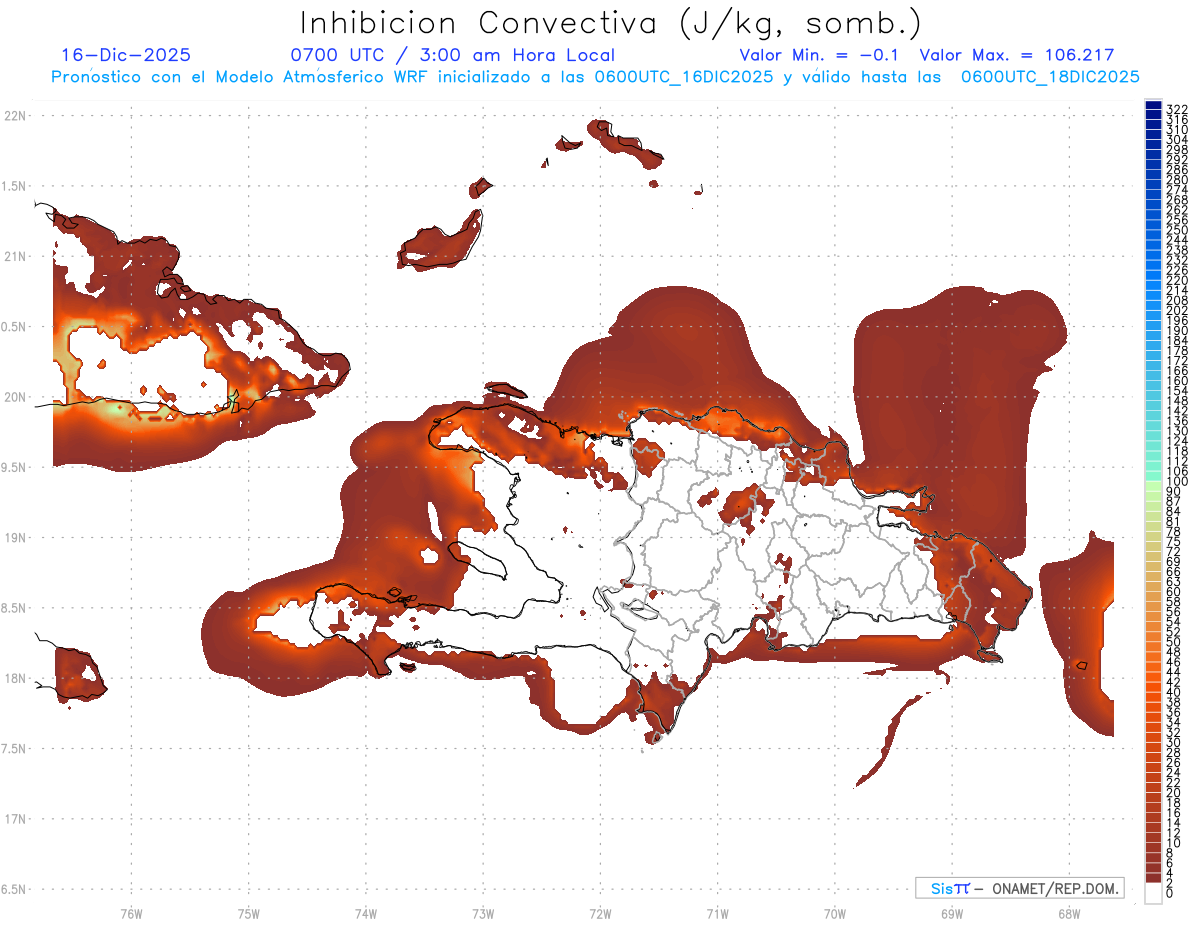Click the 'Valor Max. = 106.217' readout

click(x=1017, y=55)
